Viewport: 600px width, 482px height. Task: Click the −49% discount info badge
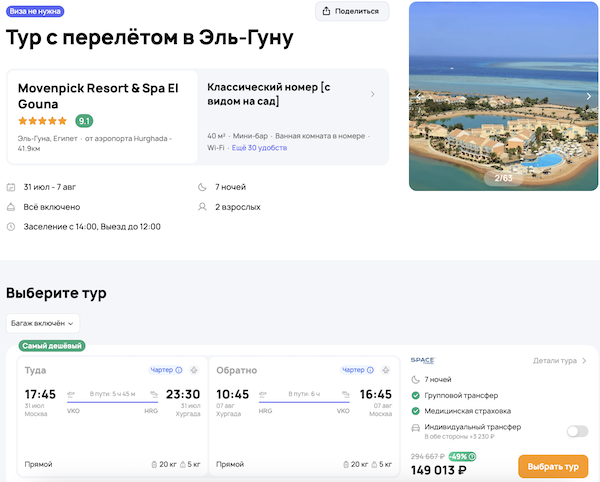(461, 457)
